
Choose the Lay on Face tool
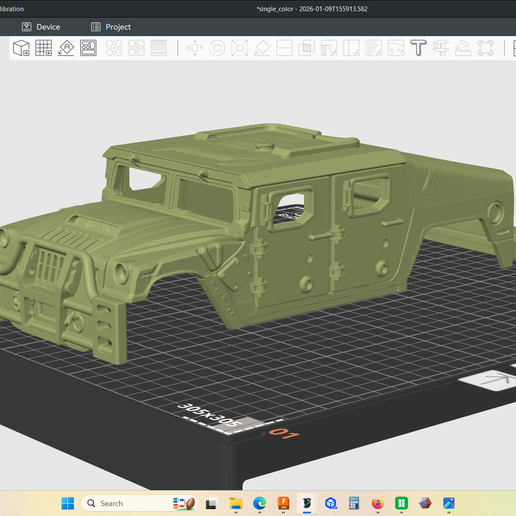coord(262,48)
